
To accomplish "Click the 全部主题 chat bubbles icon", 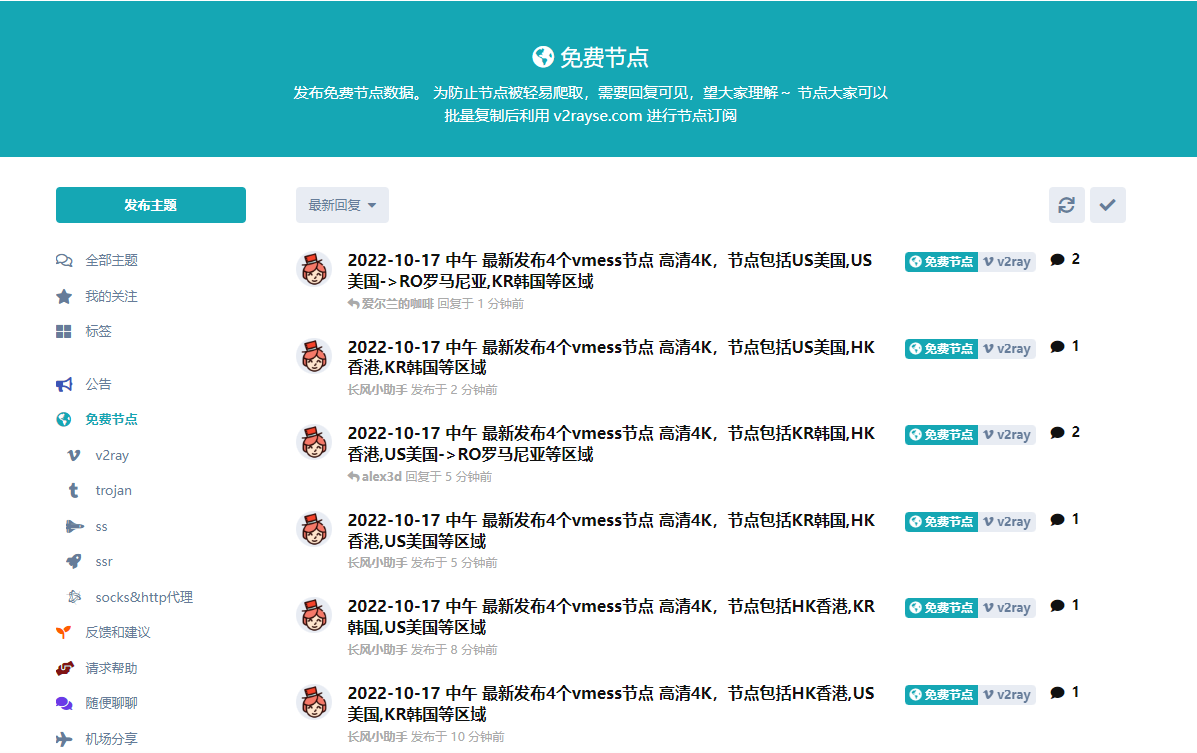I will tap(64, 260).
